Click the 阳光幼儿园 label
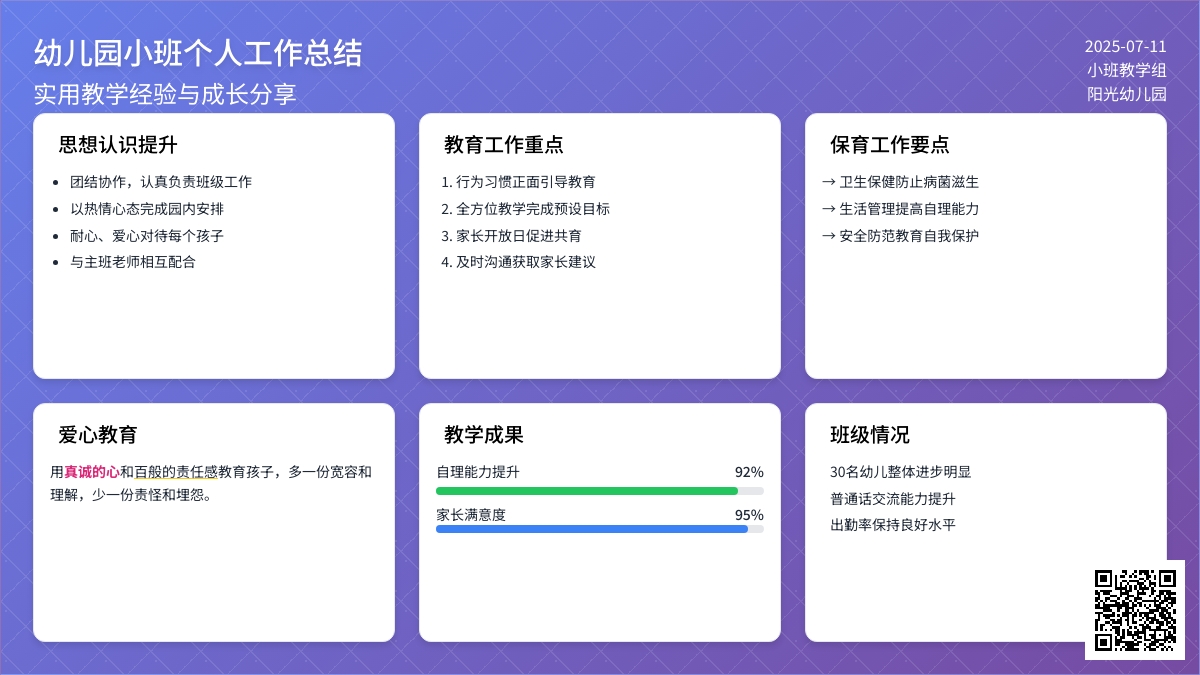 (1127, 95)
